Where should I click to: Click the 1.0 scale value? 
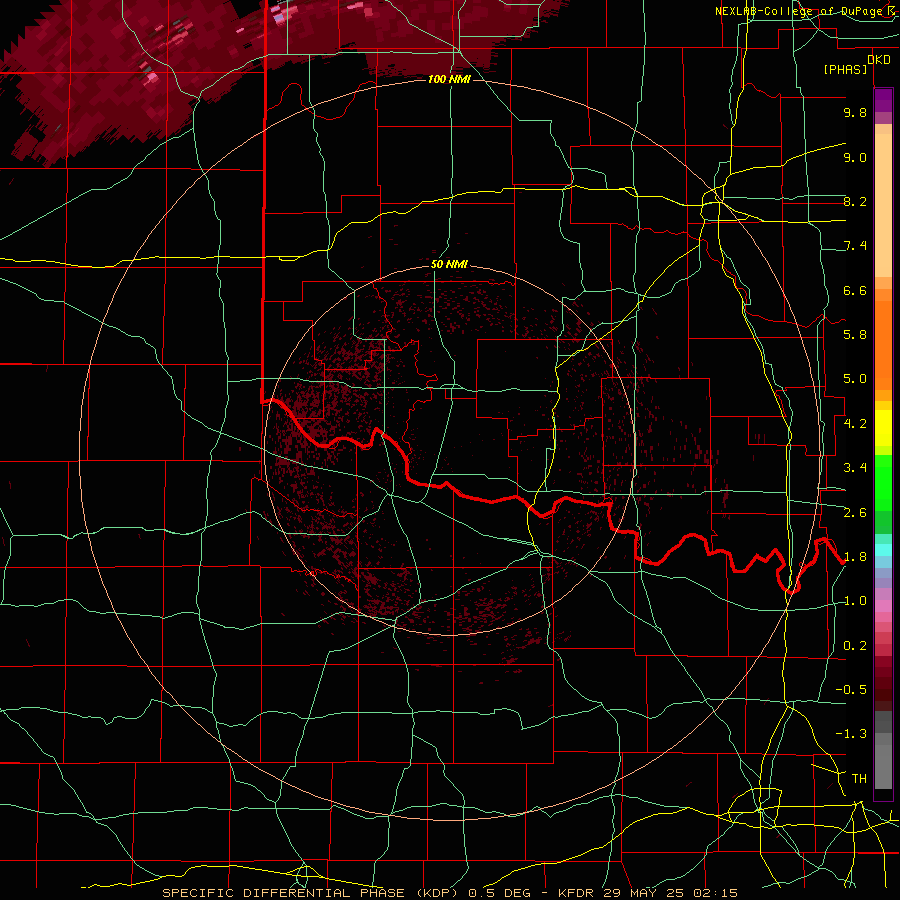point(855,601)
